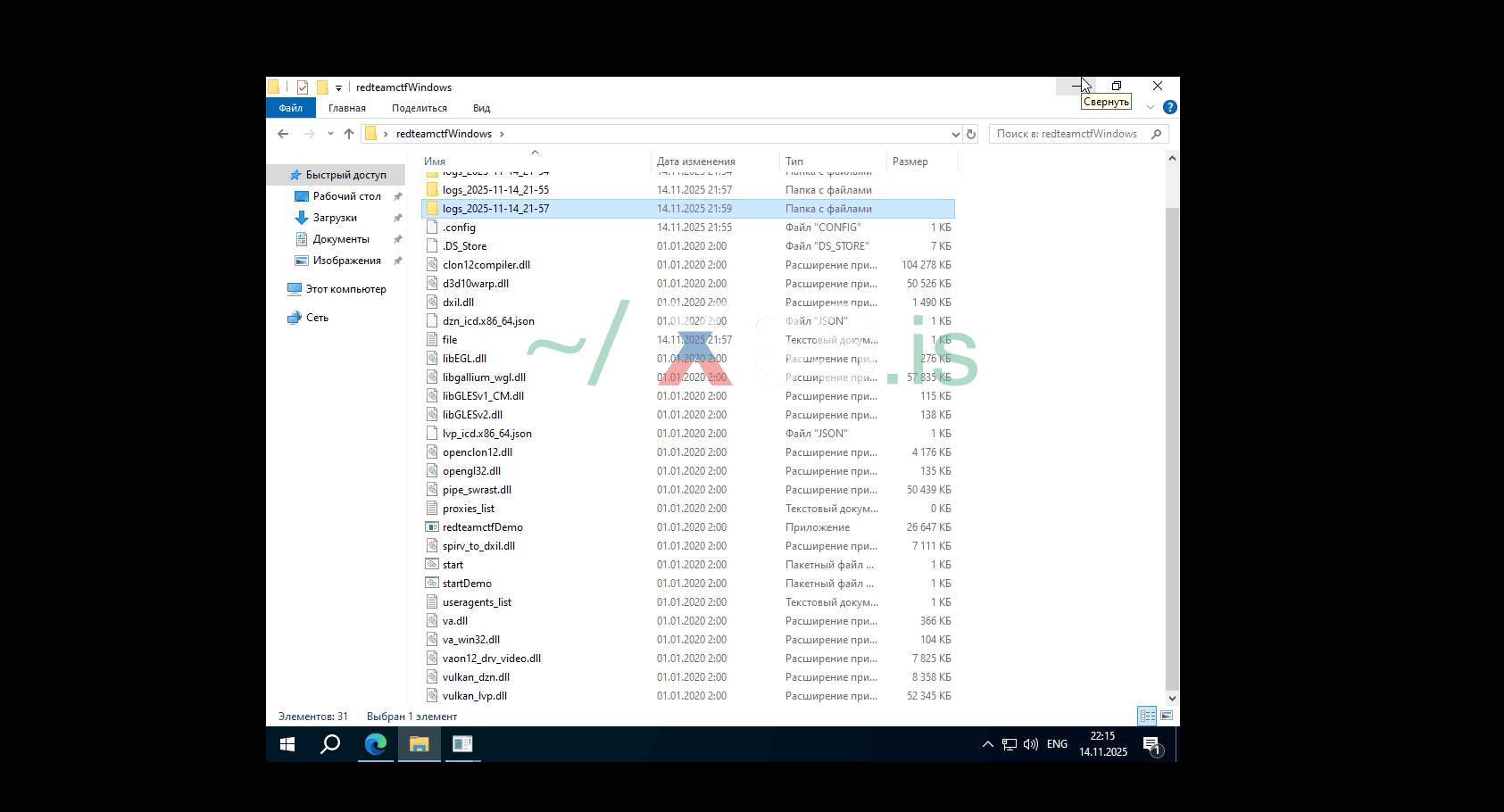Open taskbar Search
This screenshot has width=1504, height=812.
coord(330,744)
